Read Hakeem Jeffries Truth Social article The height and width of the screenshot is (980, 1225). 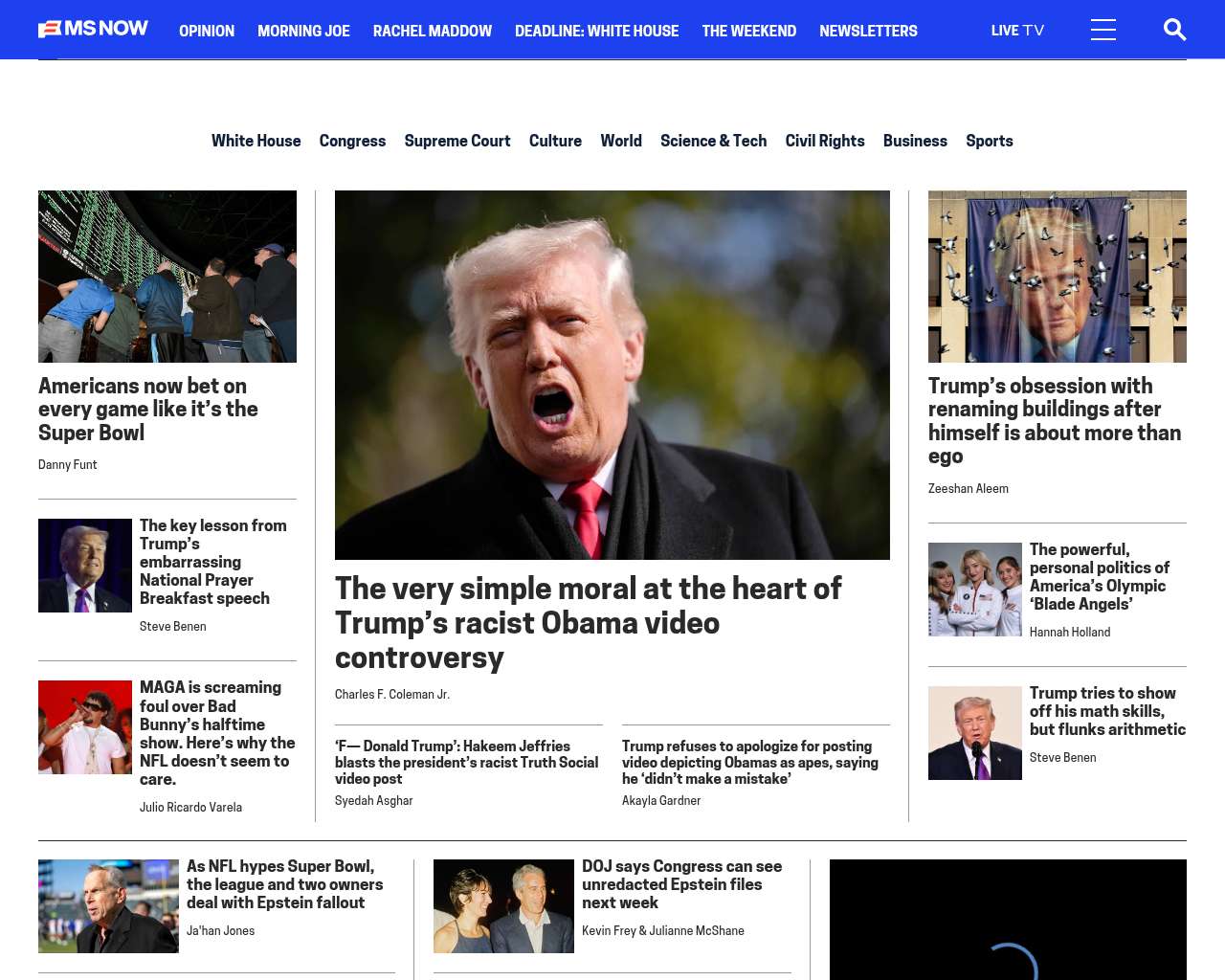(x=467, y=763)
